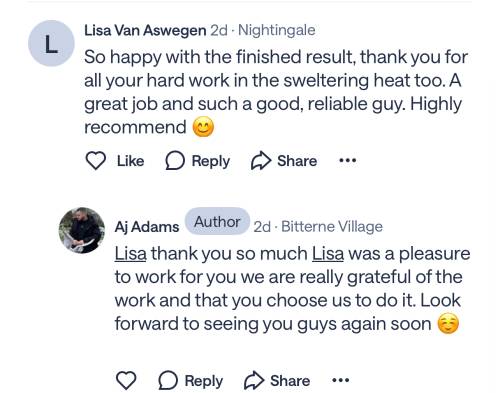
Task: Click the second underlined Lisa mention
Action: (328, 254)
